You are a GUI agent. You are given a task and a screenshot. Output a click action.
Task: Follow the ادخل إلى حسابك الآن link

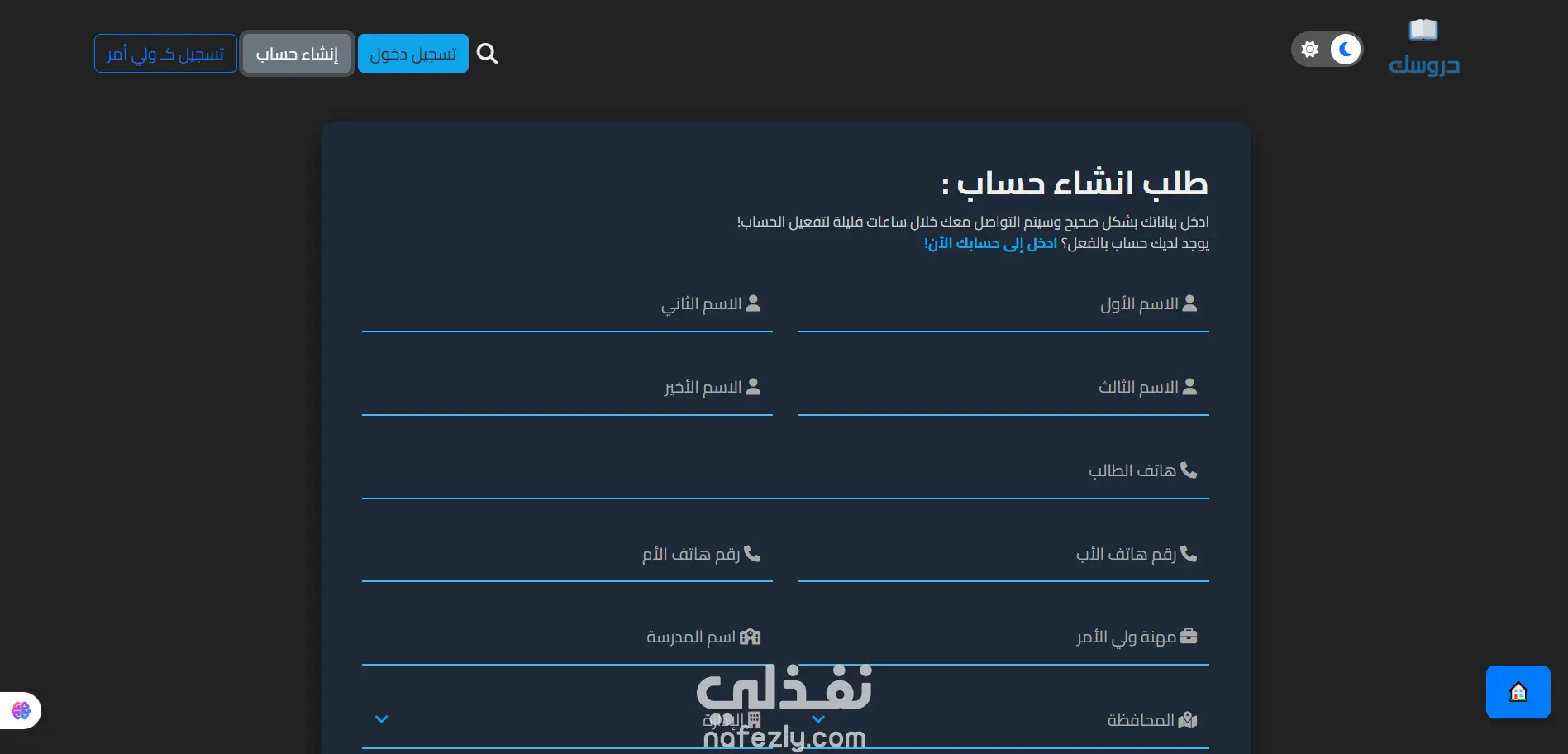990,243
